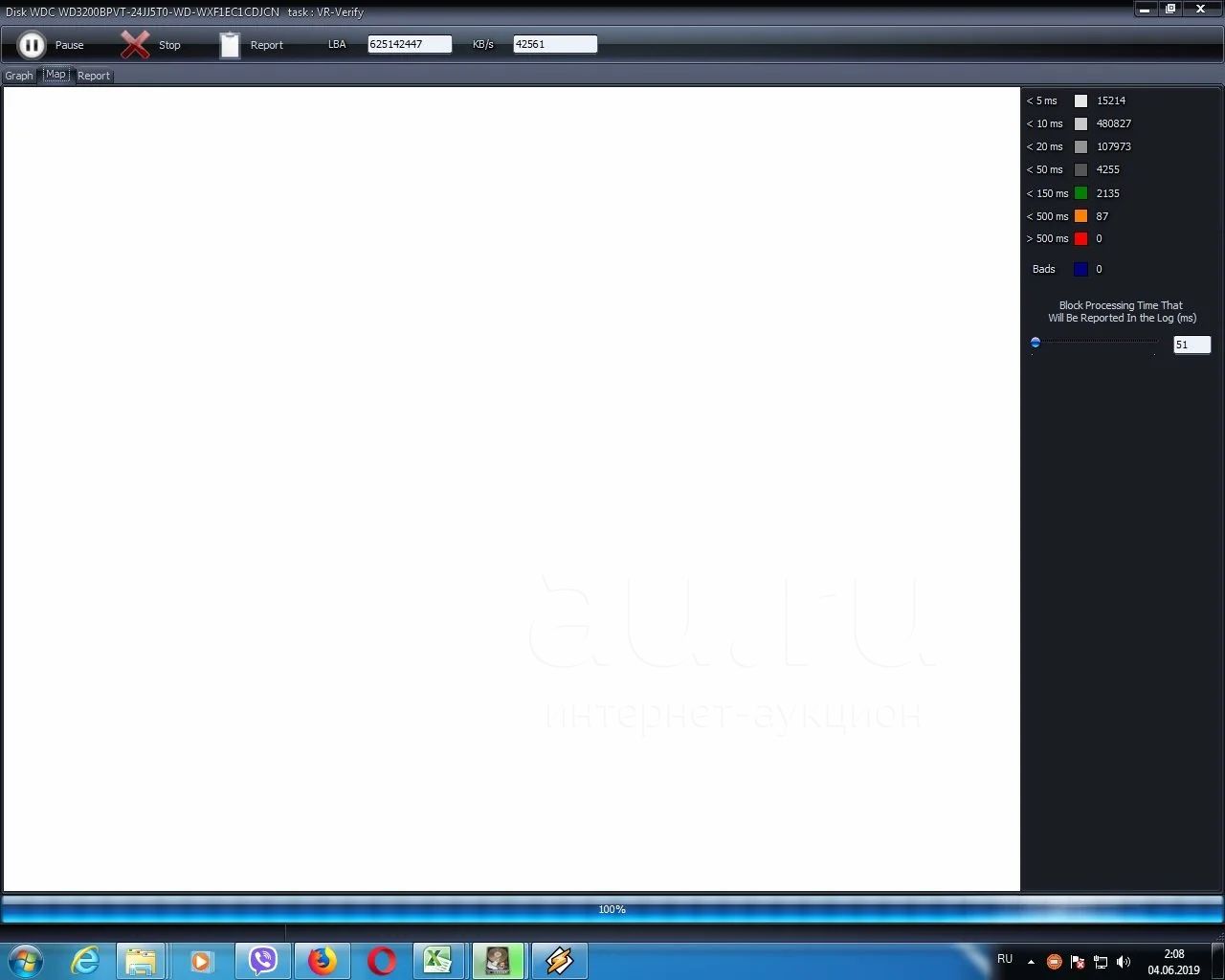This screenshot has height=980, width=1225.
Task: Open Opera browser from the taskbar
Action: tap(382, 960)
